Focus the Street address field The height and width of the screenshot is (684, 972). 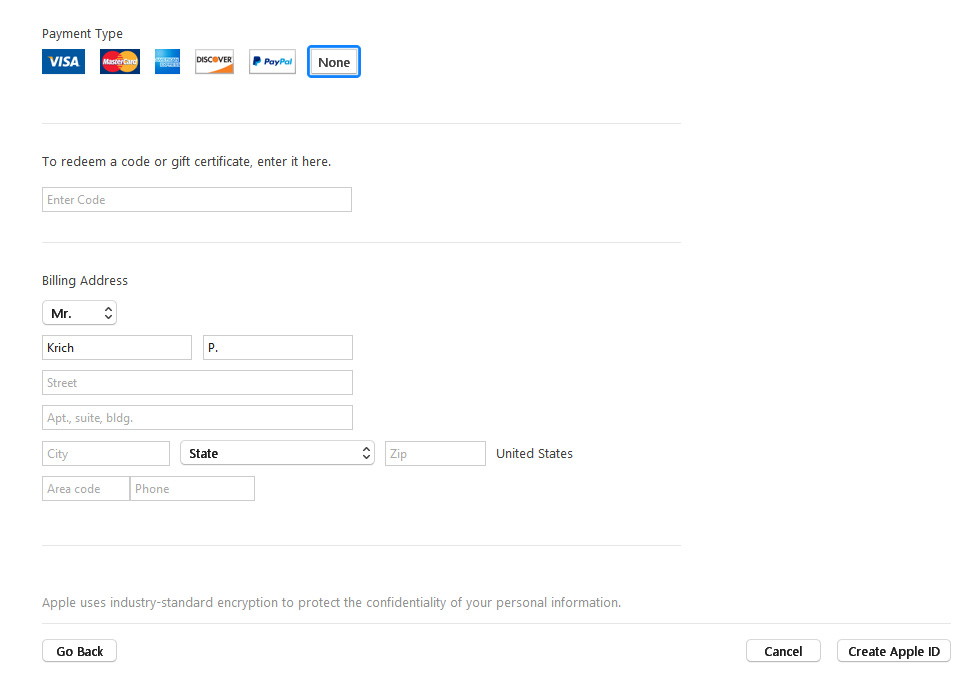pos(197,383)
